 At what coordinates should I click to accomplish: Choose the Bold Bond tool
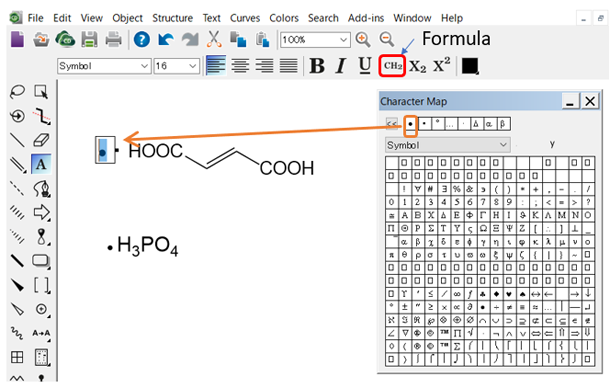click(17, 261)
